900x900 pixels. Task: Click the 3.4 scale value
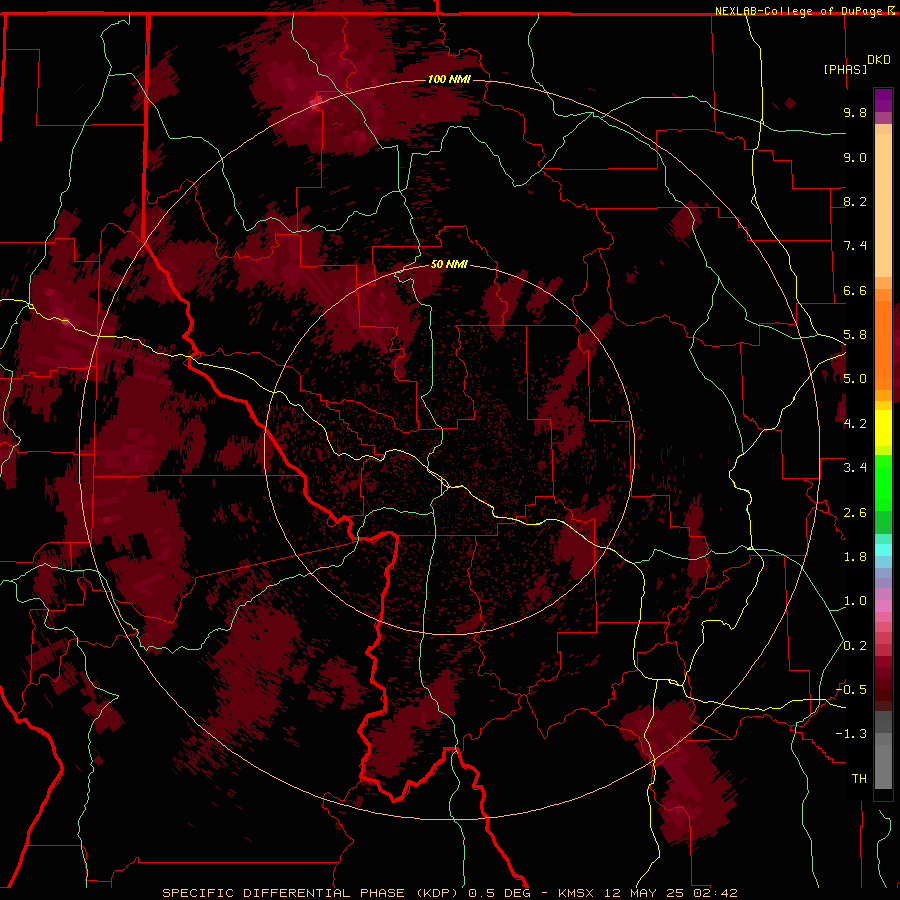pos(855,468)
